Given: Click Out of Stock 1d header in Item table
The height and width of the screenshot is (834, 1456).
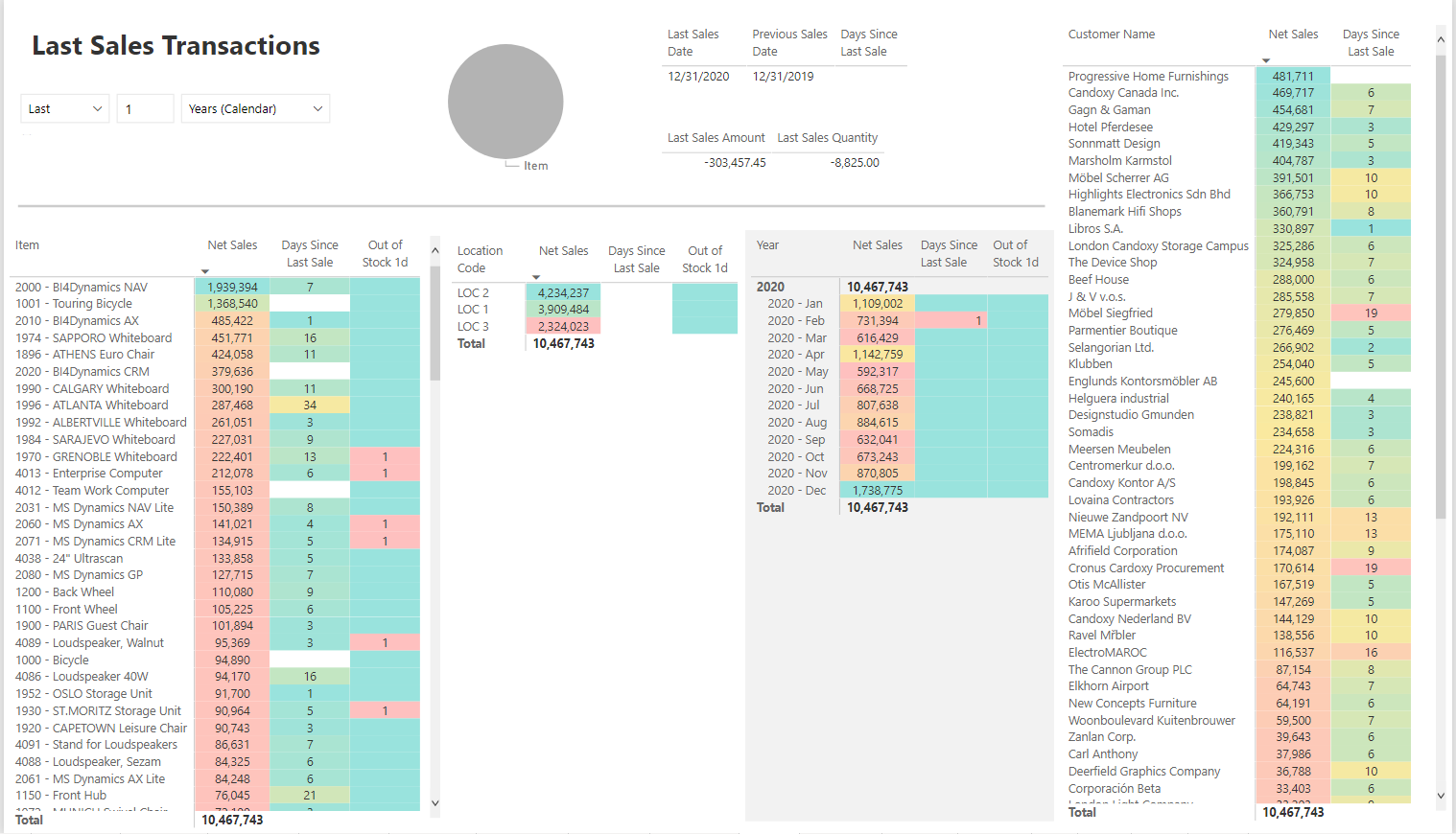Looking at the screenshot, I should (x=385, y=254).
